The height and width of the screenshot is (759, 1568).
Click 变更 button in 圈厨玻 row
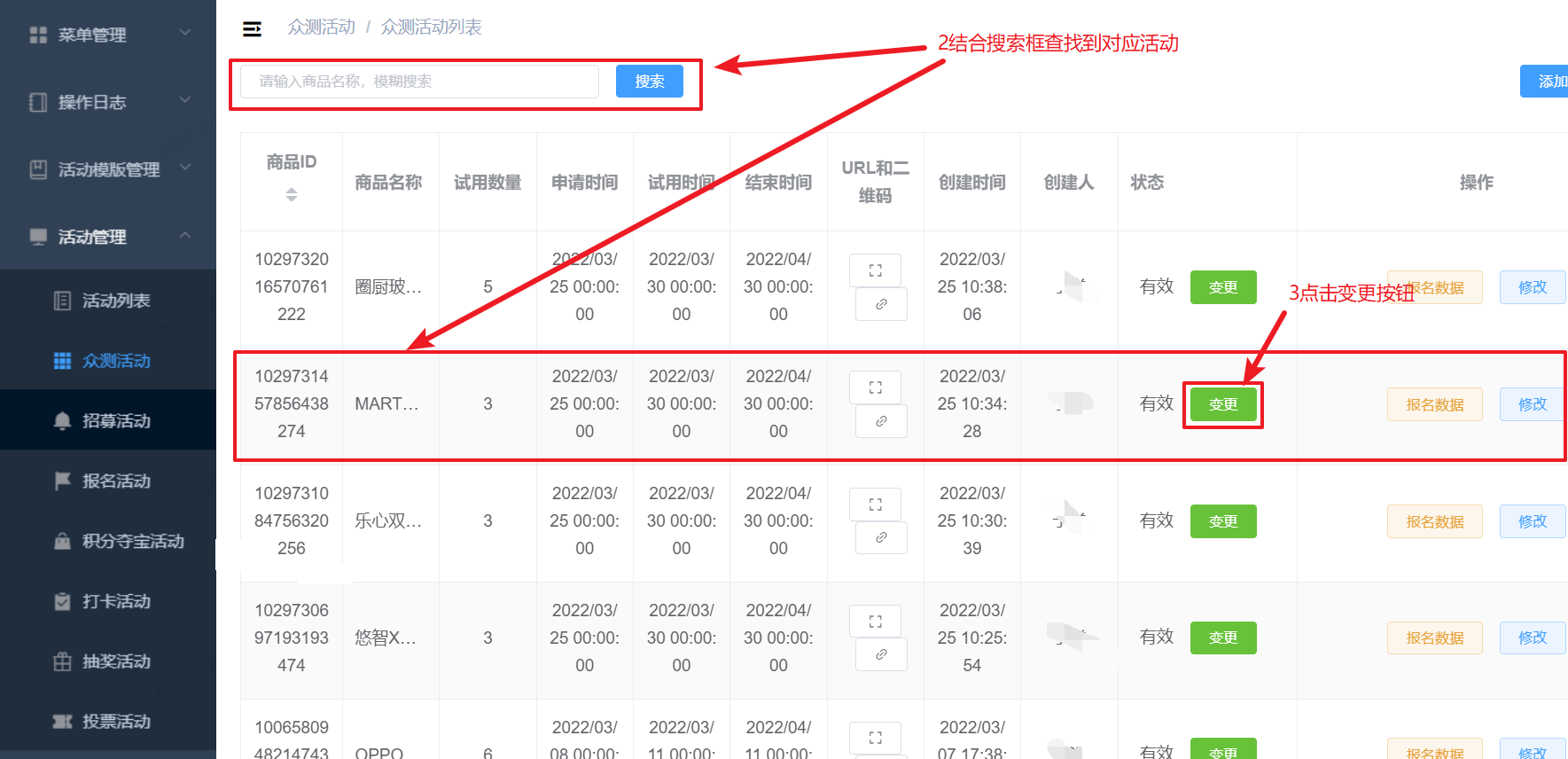1223,287
